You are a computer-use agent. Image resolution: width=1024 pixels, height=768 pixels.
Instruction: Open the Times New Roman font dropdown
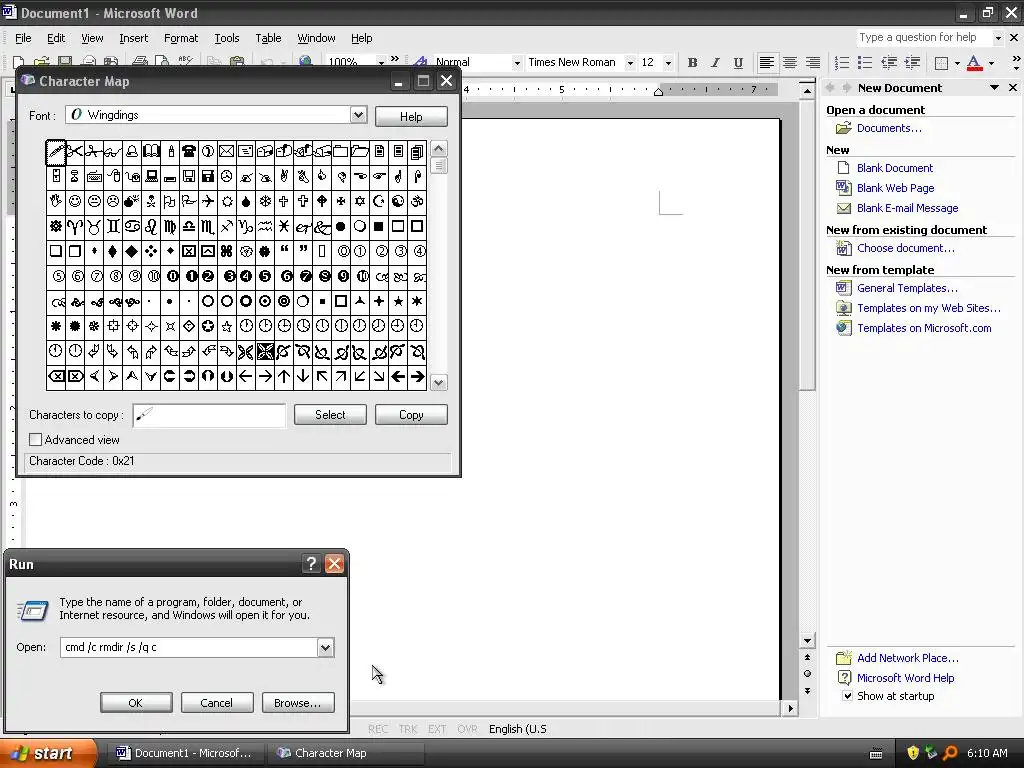click(630, 63)
